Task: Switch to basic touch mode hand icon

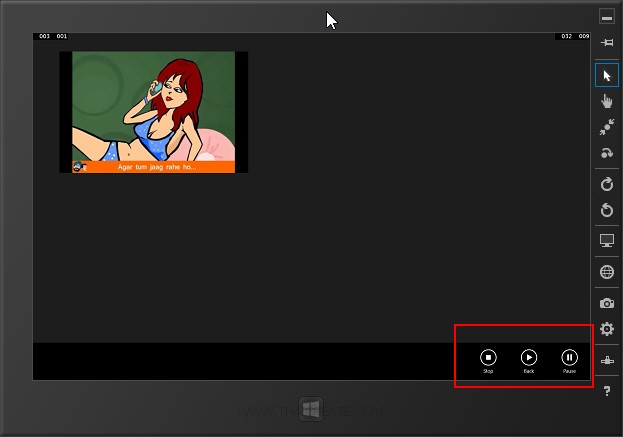Action: [607, 101]
